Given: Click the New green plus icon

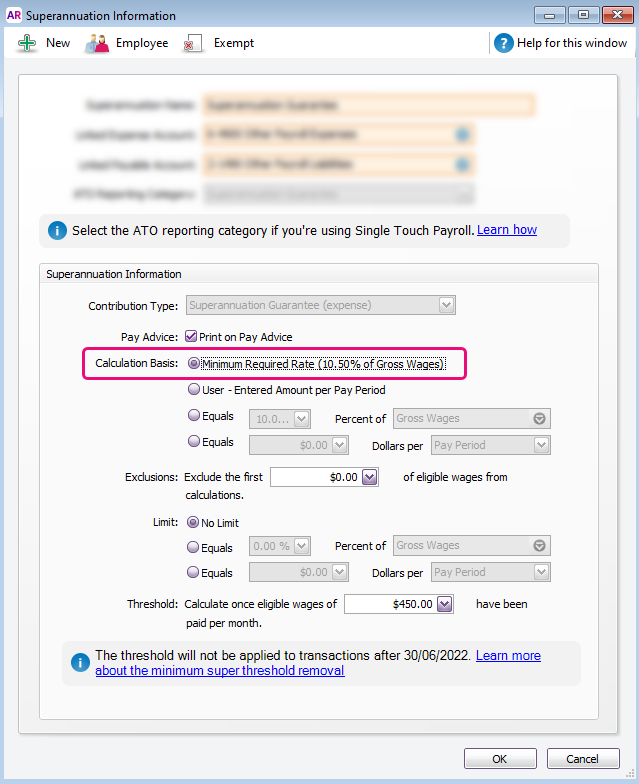Looking at the screenshot, I should pos(27,43).
